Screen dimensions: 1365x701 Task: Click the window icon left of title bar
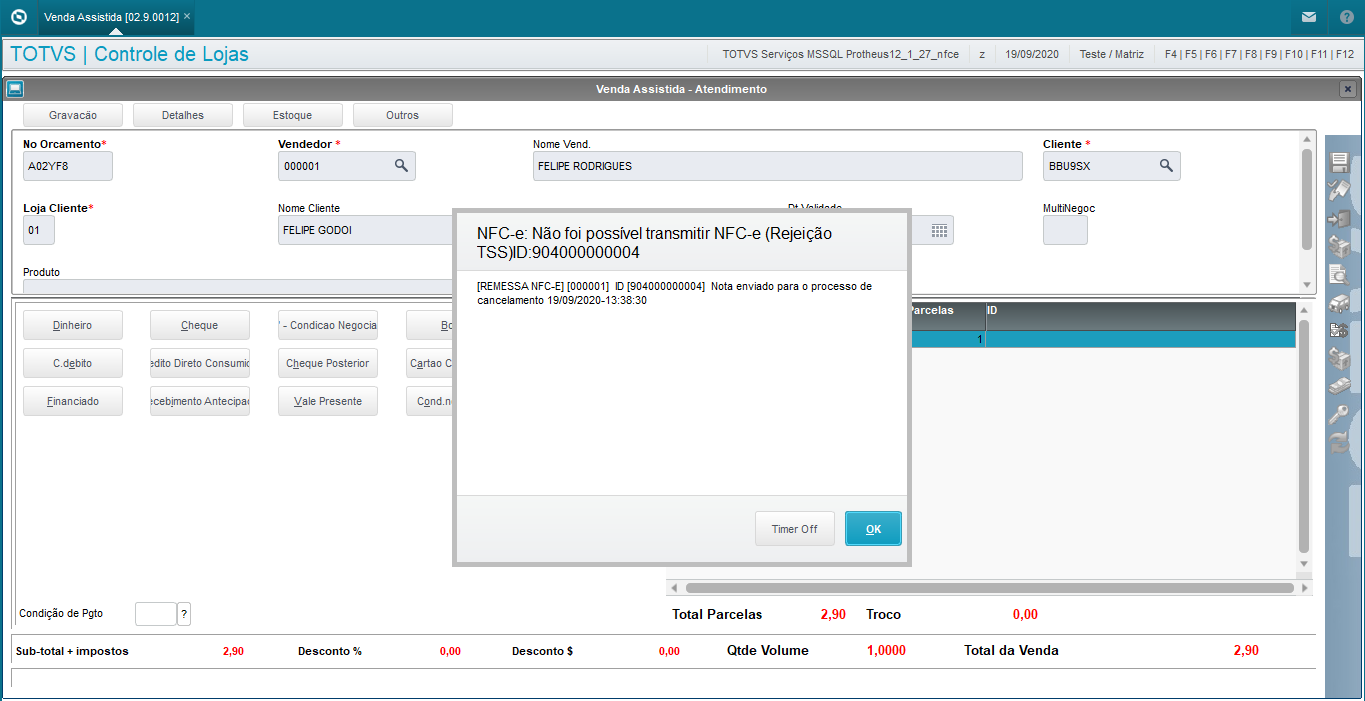[x=15, y=89]
